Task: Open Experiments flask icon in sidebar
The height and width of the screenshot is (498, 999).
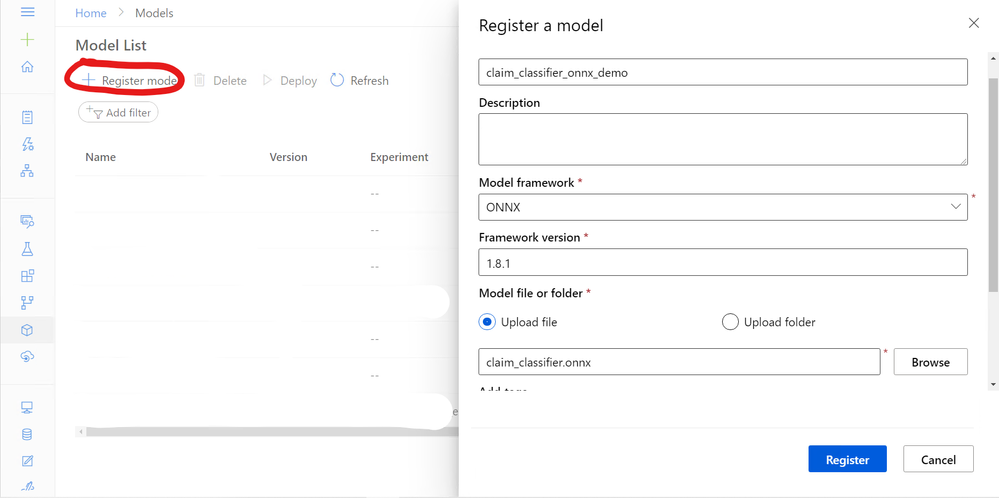Action: click(27, 248)
